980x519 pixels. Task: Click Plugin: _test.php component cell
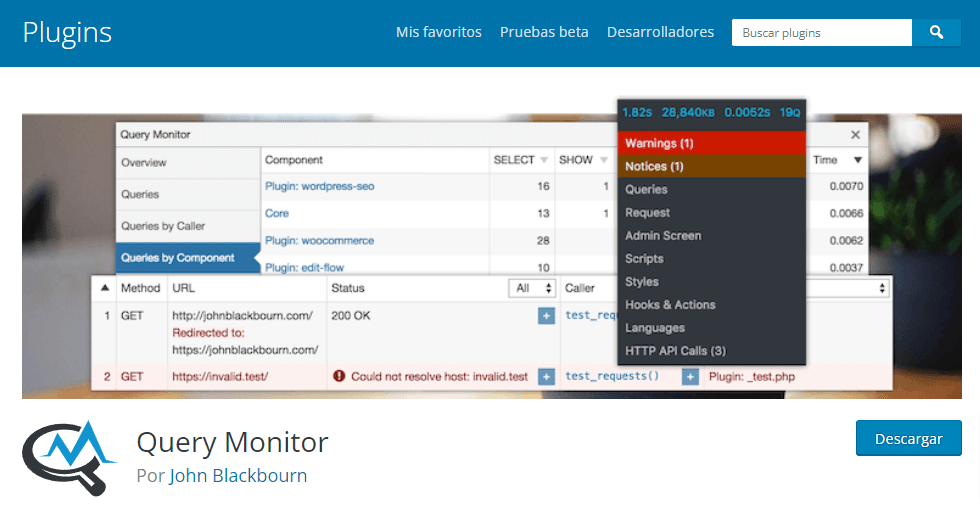[752, 377]
